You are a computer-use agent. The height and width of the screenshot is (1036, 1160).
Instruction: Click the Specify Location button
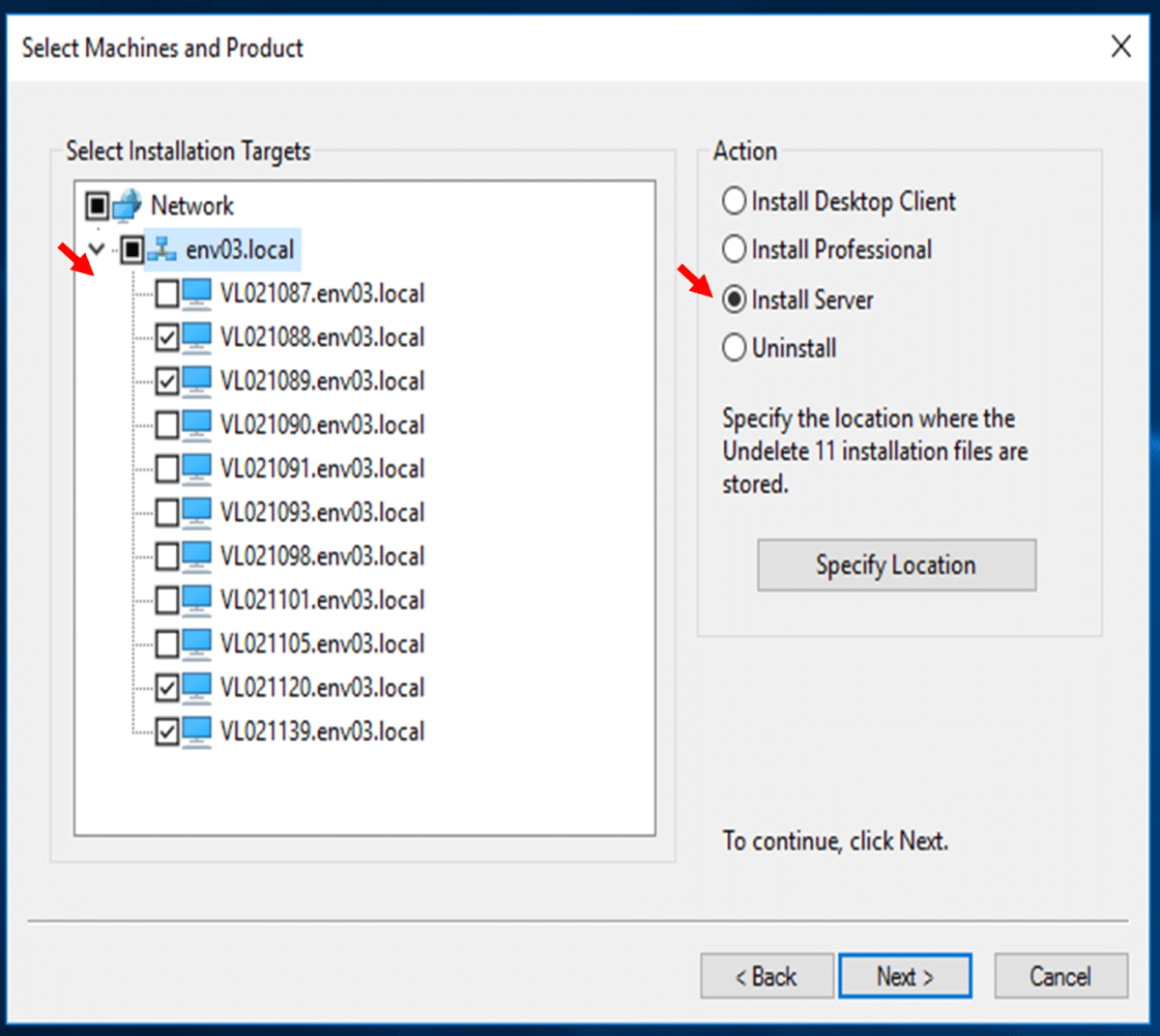click(895, 564)
